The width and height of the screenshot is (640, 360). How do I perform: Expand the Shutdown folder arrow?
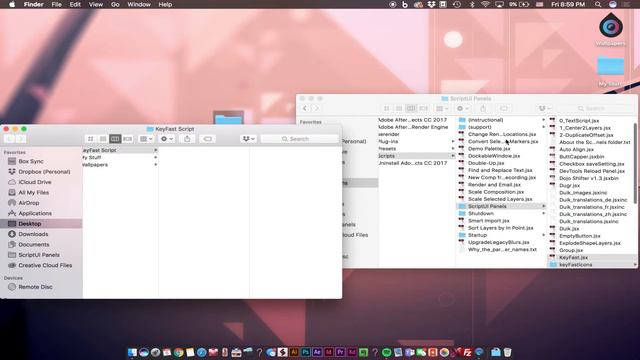coord(543,213)
